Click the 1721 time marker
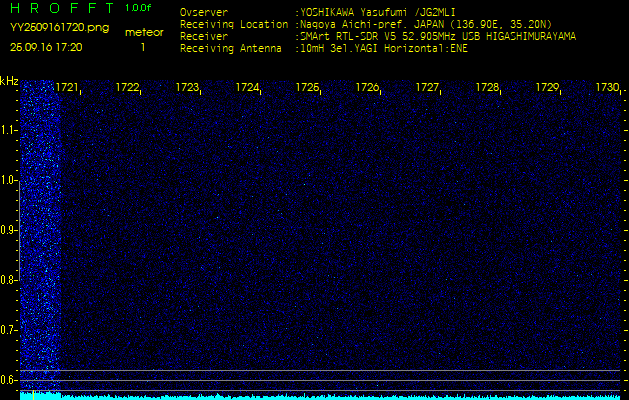This screenshot has height=400, width=629. point(67,87)
